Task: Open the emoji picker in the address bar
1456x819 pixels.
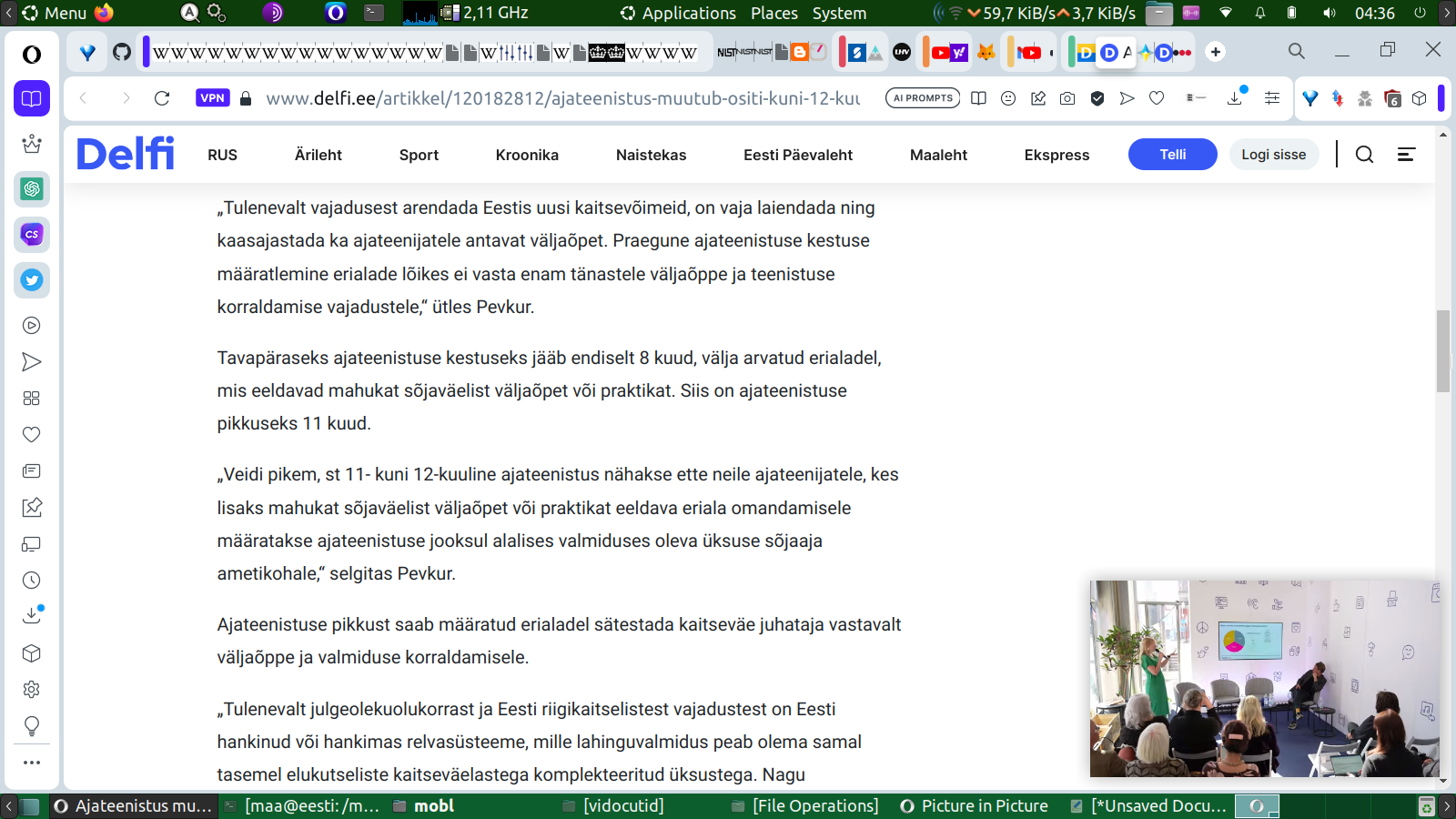Action: coord(1008,98)
